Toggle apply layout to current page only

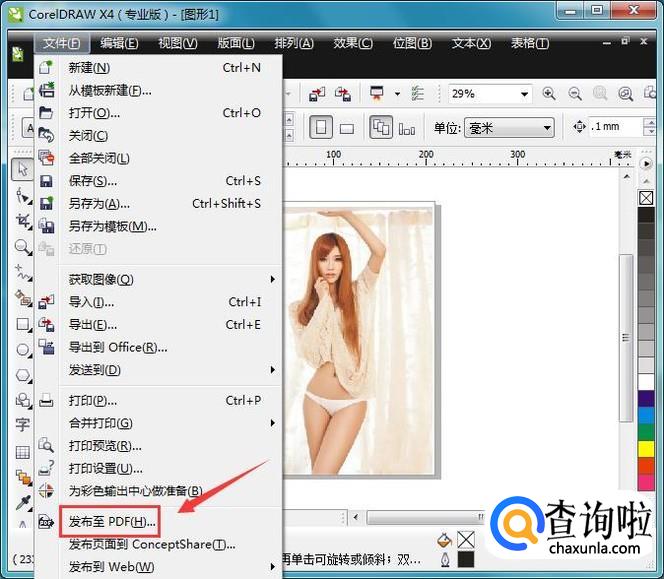407,128
